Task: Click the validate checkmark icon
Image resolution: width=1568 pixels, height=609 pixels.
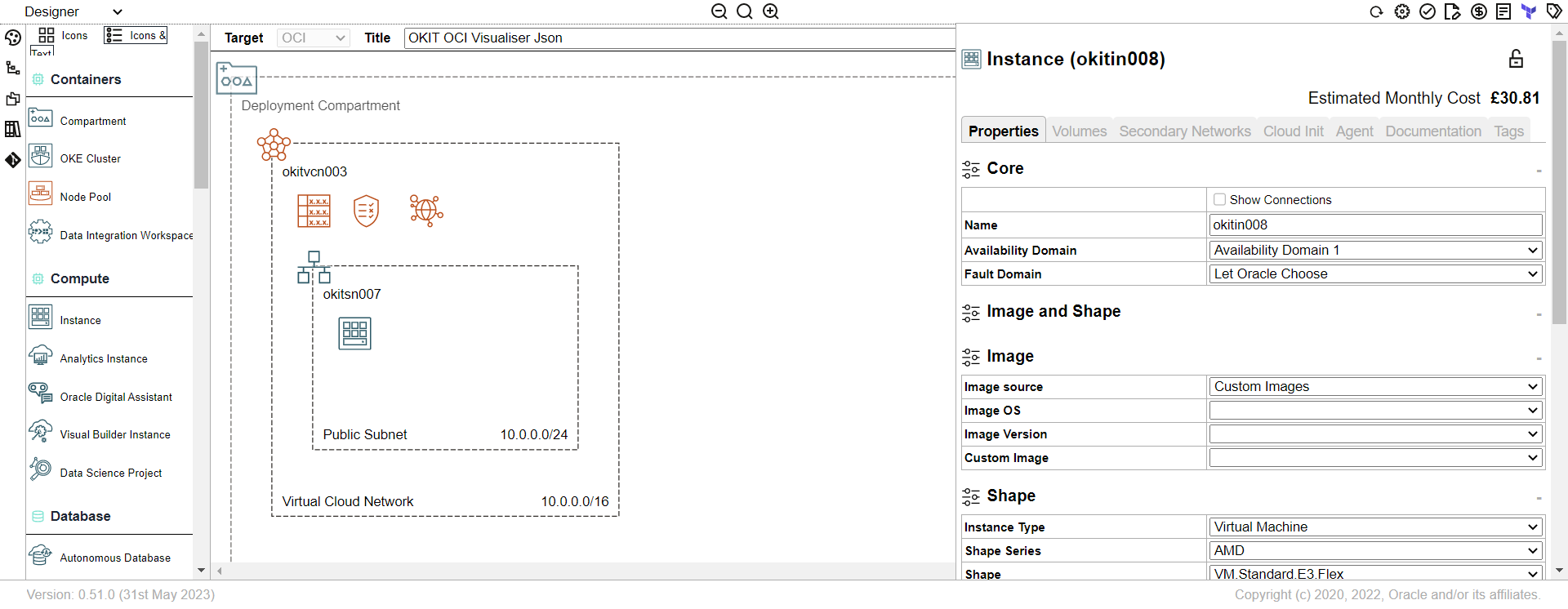Action: (1428, 11)
